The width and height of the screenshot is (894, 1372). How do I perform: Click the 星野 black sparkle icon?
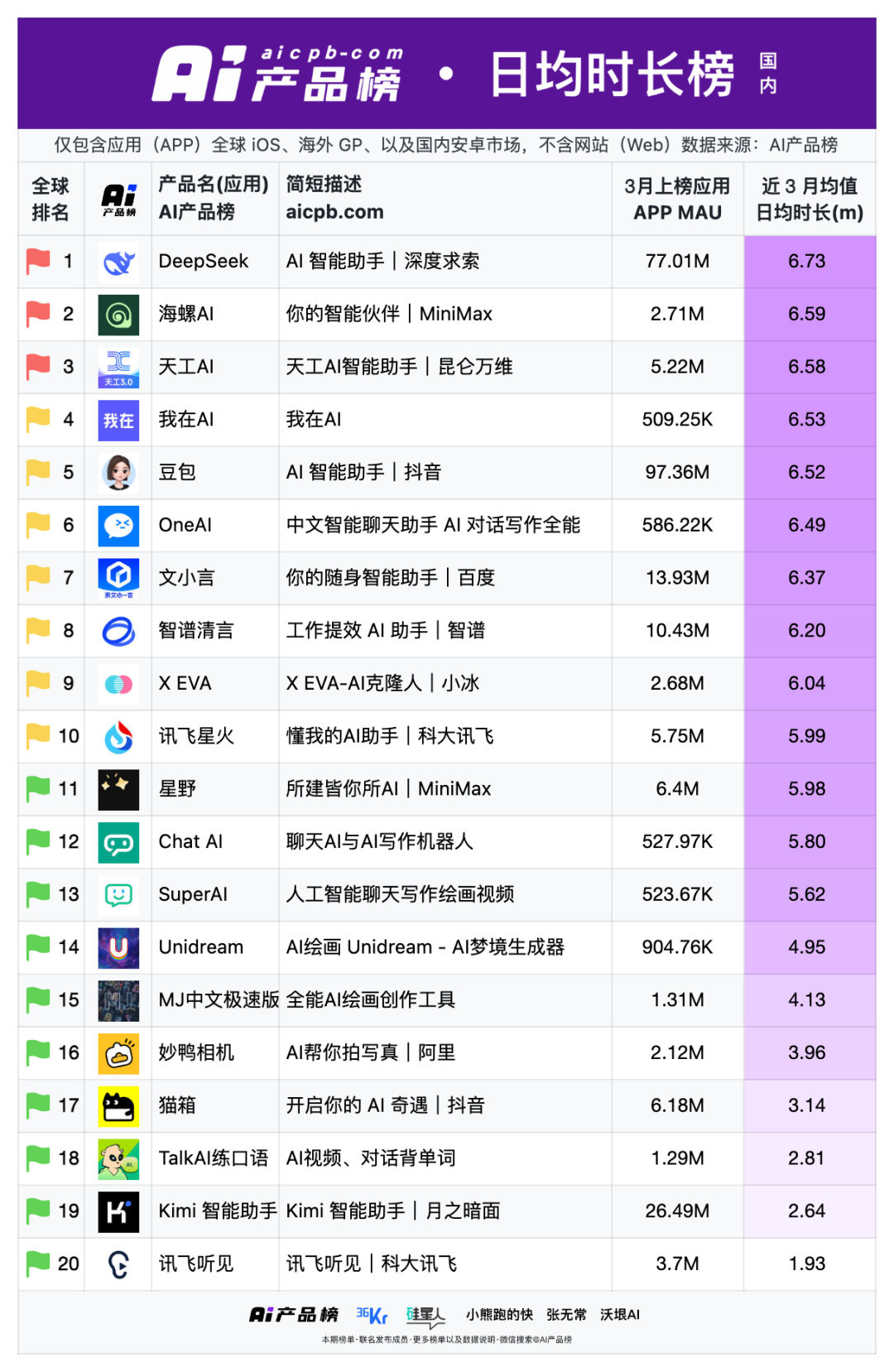(118, 790)
